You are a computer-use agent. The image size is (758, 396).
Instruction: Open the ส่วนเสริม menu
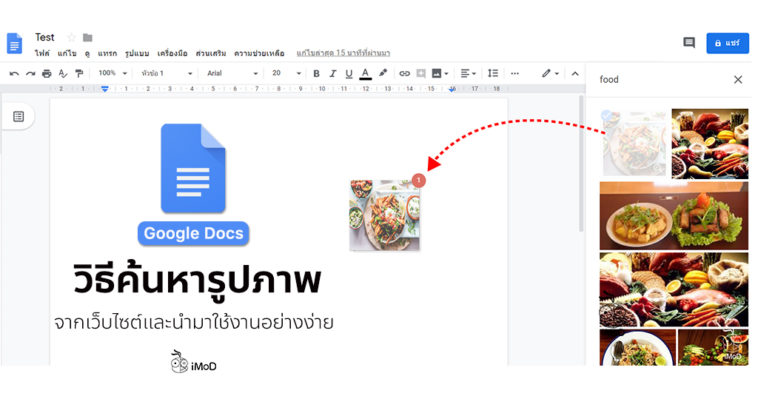pos(211,53)
